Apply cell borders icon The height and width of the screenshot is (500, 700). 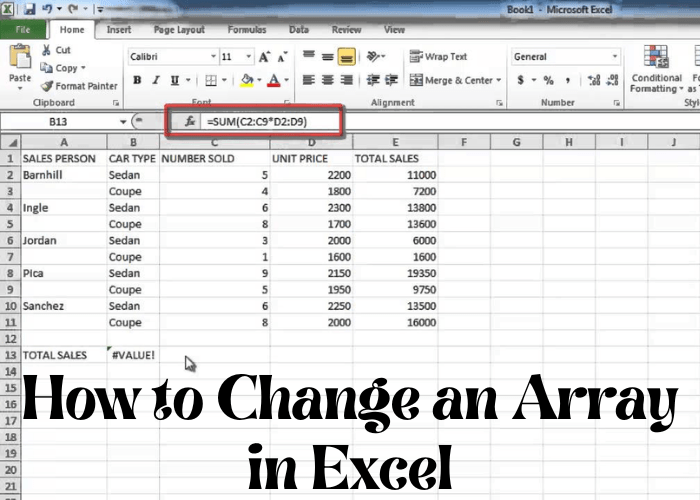tap(211, 80)
